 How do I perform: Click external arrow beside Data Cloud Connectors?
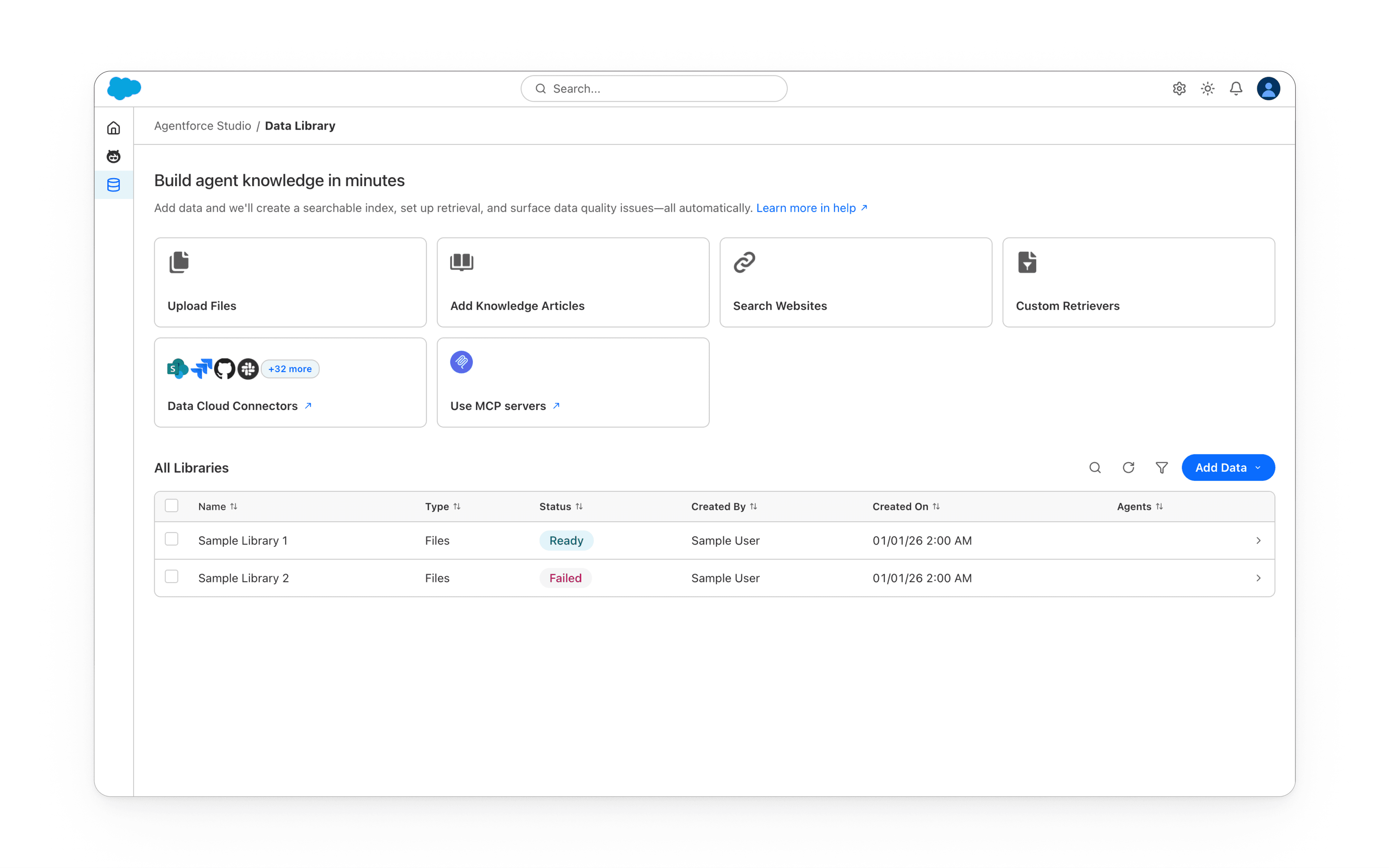coord(308,406)
